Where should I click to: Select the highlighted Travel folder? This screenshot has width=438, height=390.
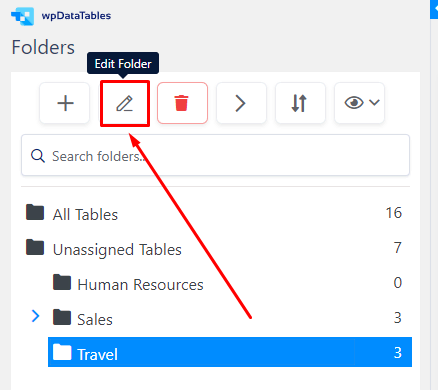(x=230, y=352)
